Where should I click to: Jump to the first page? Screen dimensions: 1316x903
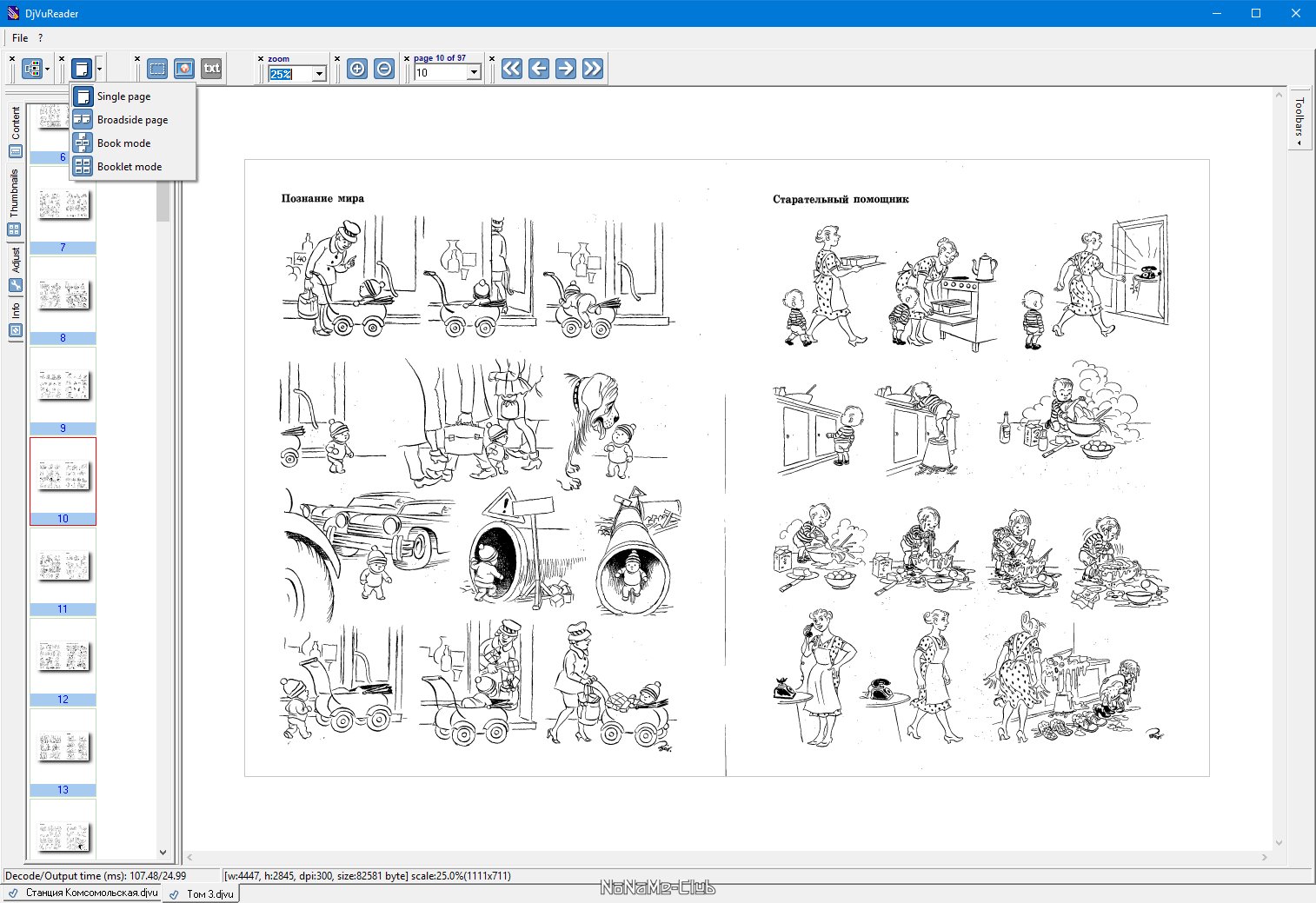click(x=512, y=69)
